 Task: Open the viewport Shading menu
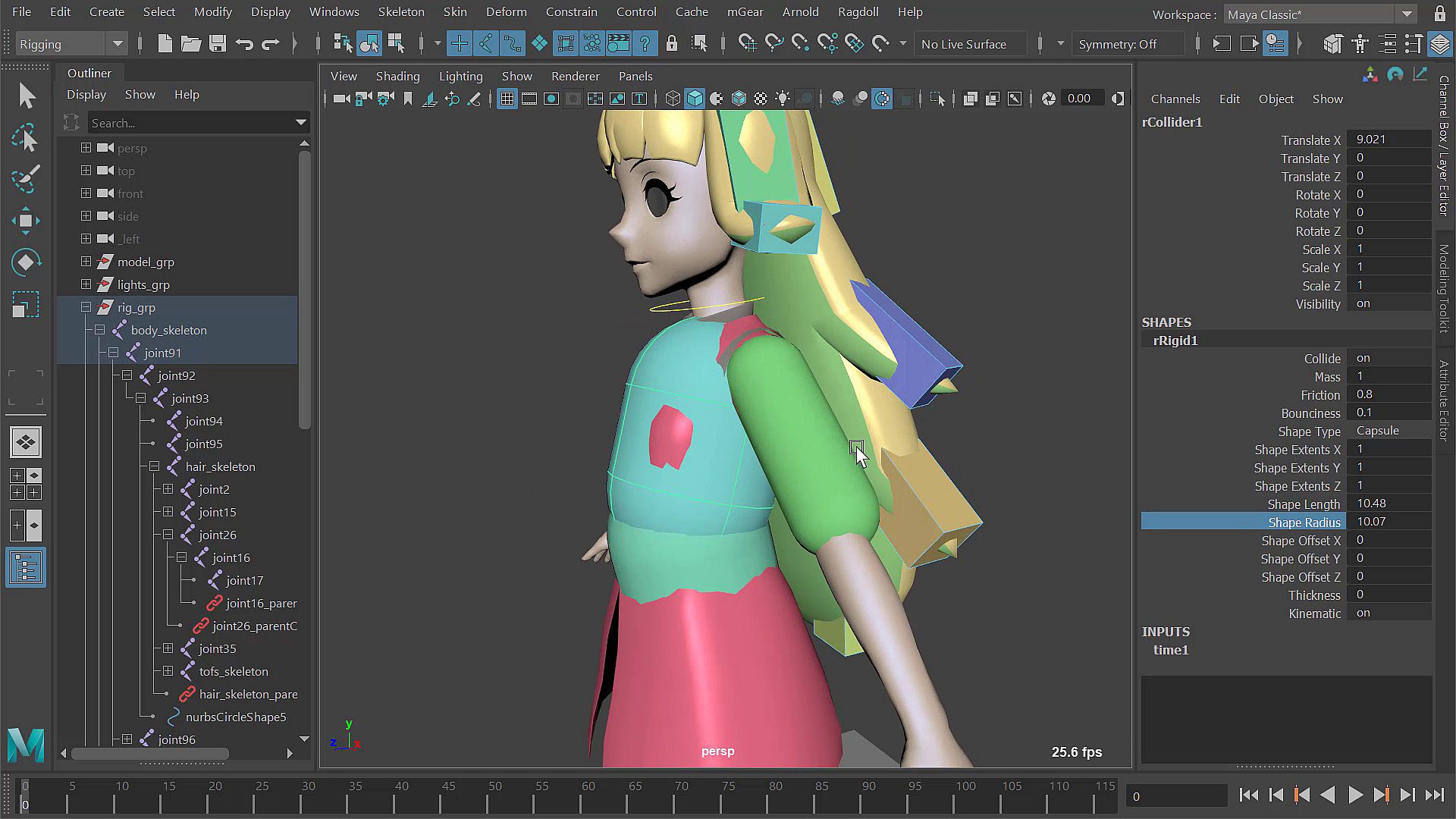397,76
